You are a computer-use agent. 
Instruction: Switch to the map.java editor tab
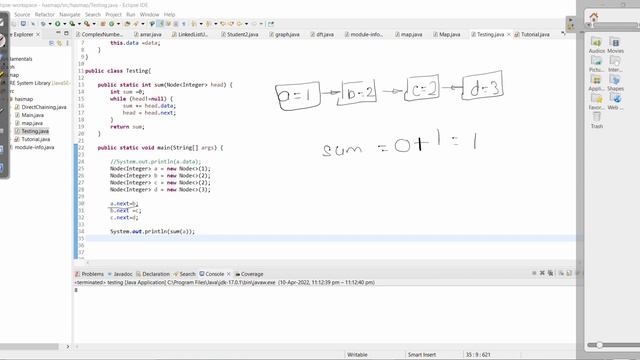[x=409, y=34]
